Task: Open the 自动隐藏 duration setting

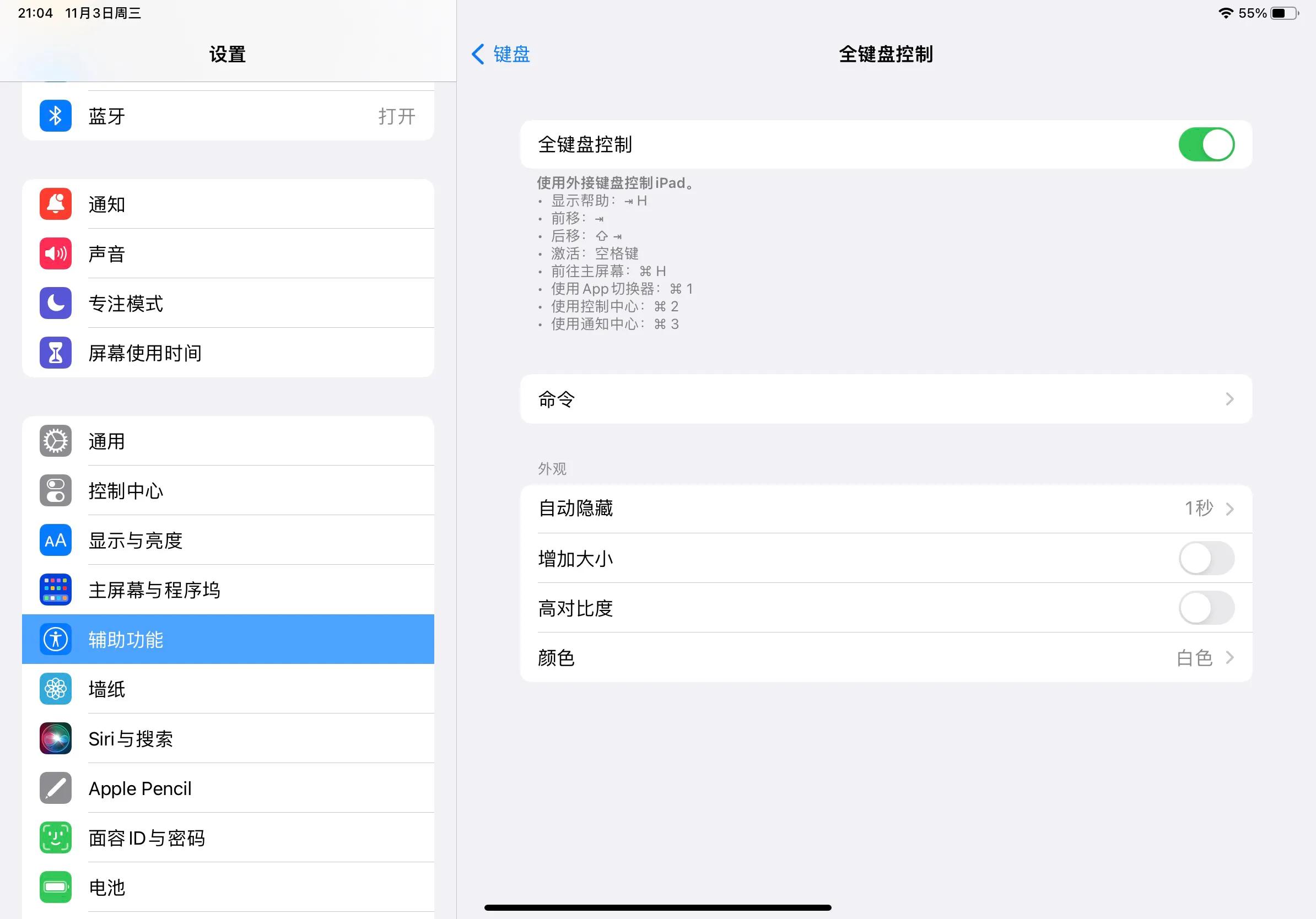Action: point(886,509)
